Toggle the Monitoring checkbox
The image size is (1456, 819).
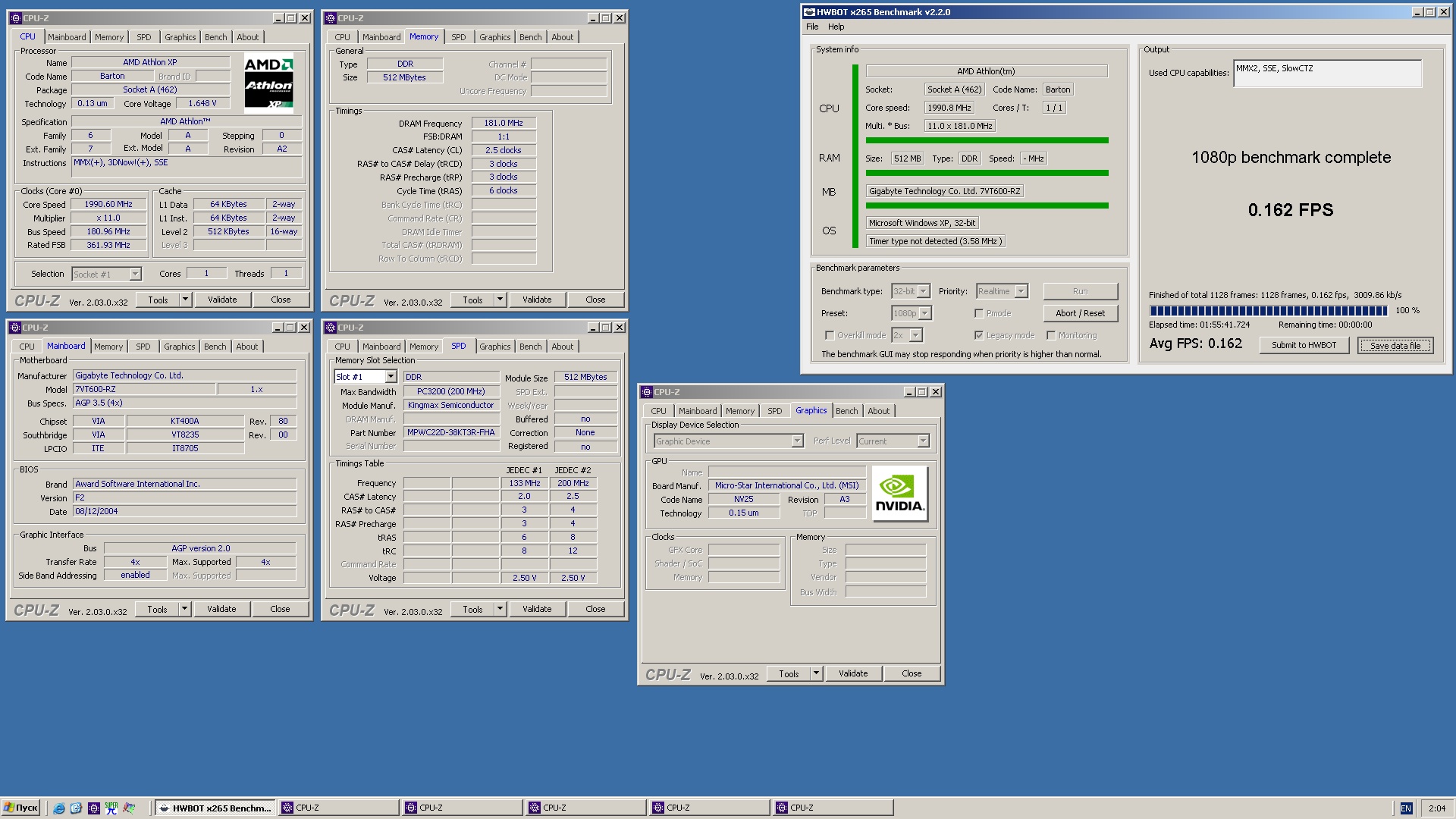(x=1051, y=335)
